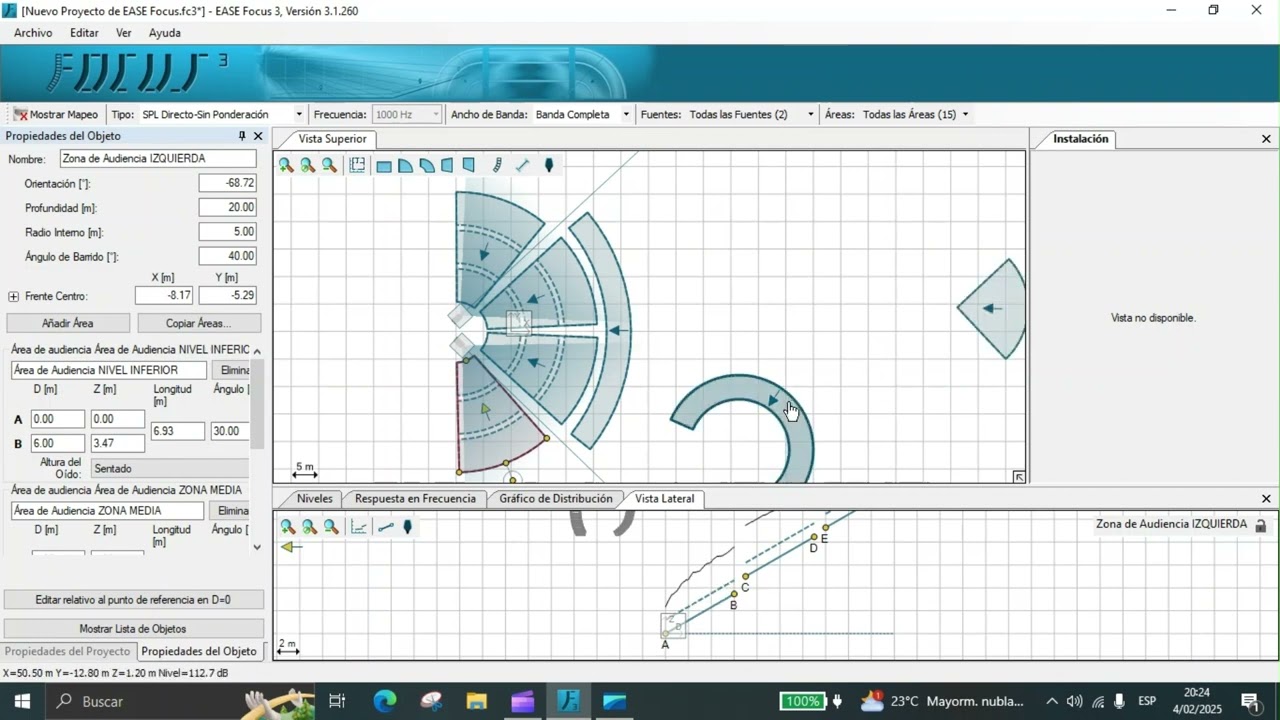This screenshot has height=720, width=1280.
Task: Click the yellow direction arrow in Vista Lateral
Action: (291, 547)
